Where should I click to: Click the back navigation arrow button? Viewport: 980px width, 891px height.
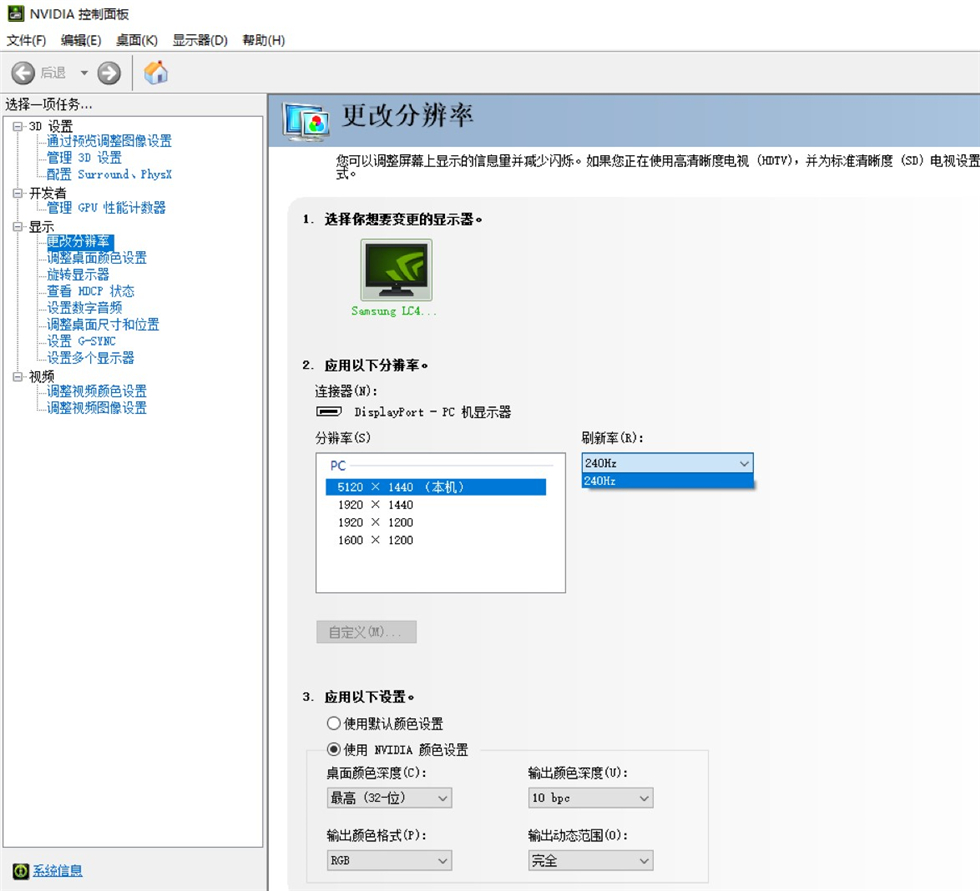click(22, 72)
